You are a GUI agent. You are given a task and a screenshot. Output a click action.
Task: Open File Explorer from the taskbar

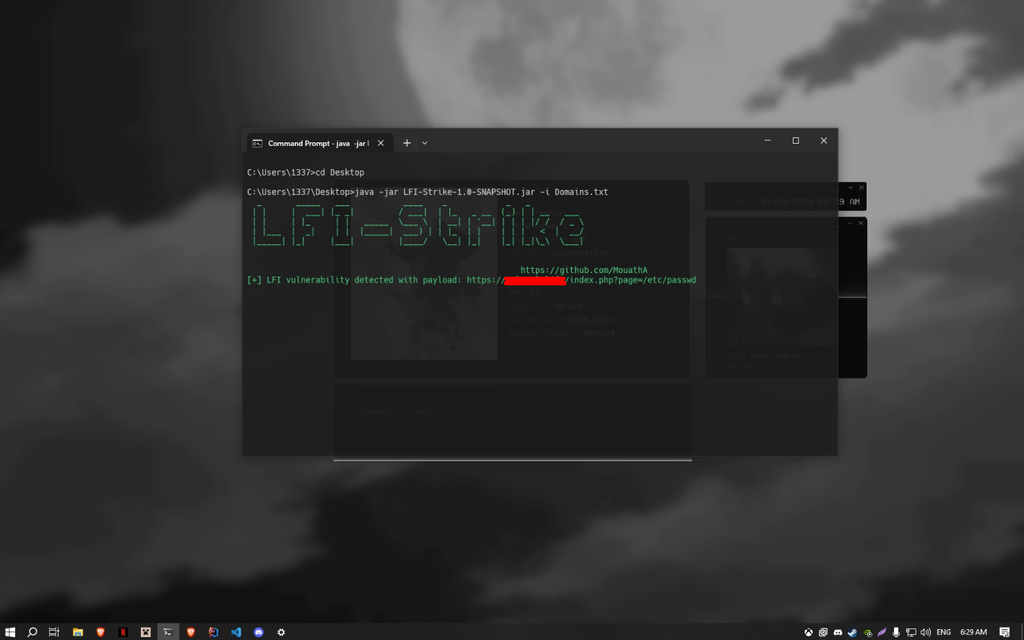78,632
